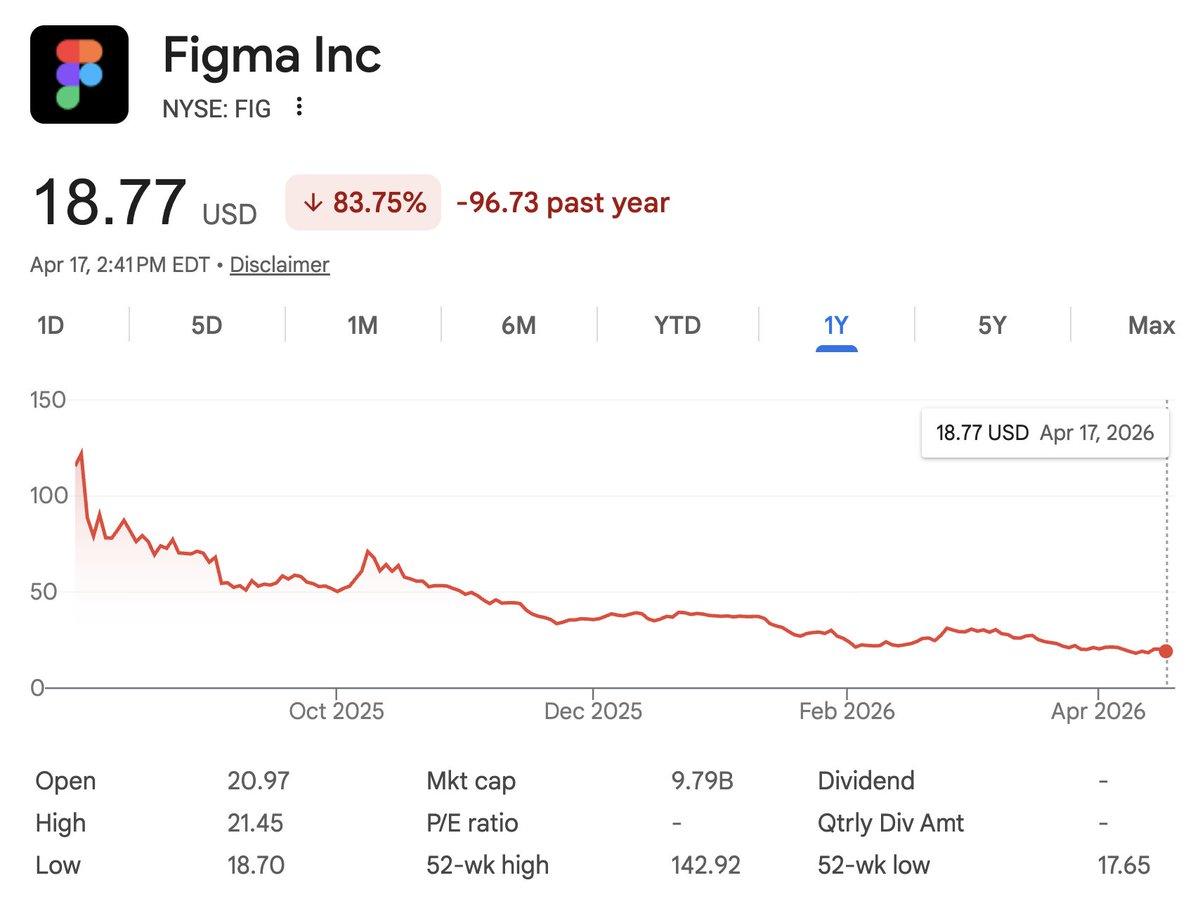Screen dimensions: 1200x918
Task: Open the three-dot more options menu
Action: [299, 107]
